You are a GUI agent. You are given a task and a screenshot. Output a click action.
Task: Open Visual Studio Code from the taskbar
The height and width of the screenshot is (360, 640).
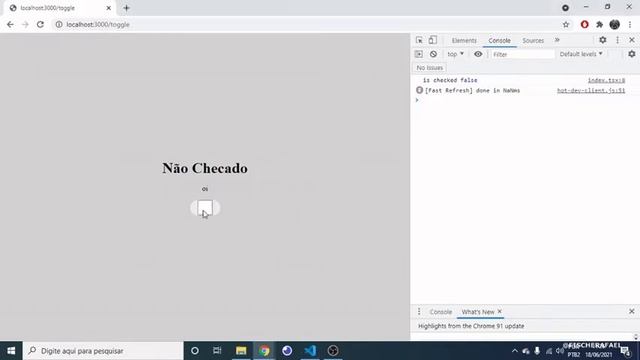pos(310,351)
